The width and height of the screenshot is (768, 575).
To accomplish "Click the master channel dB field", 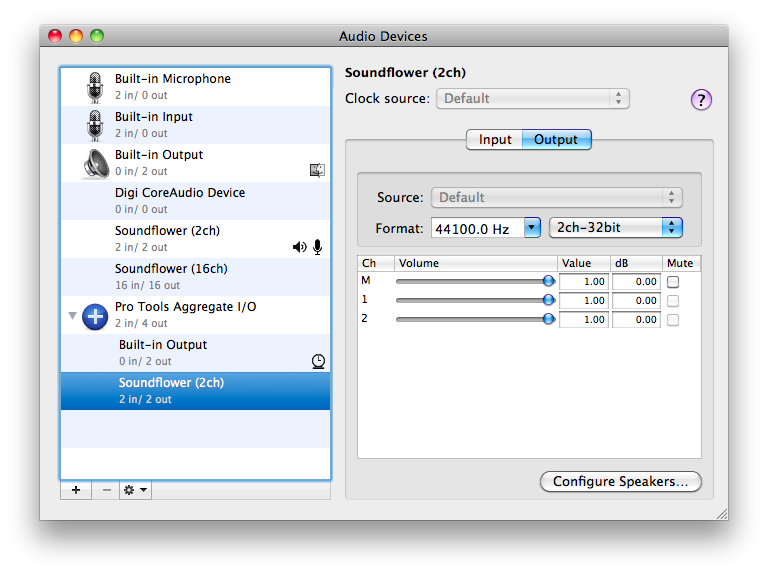I will click(x=636, y=282).
